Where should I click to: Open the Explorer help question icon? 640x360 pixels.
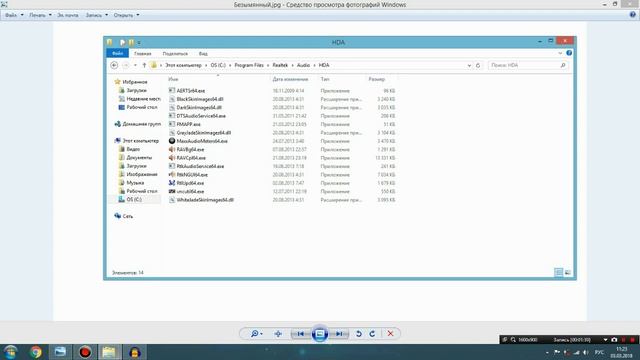pyautogui.click(x=569, y=53)
